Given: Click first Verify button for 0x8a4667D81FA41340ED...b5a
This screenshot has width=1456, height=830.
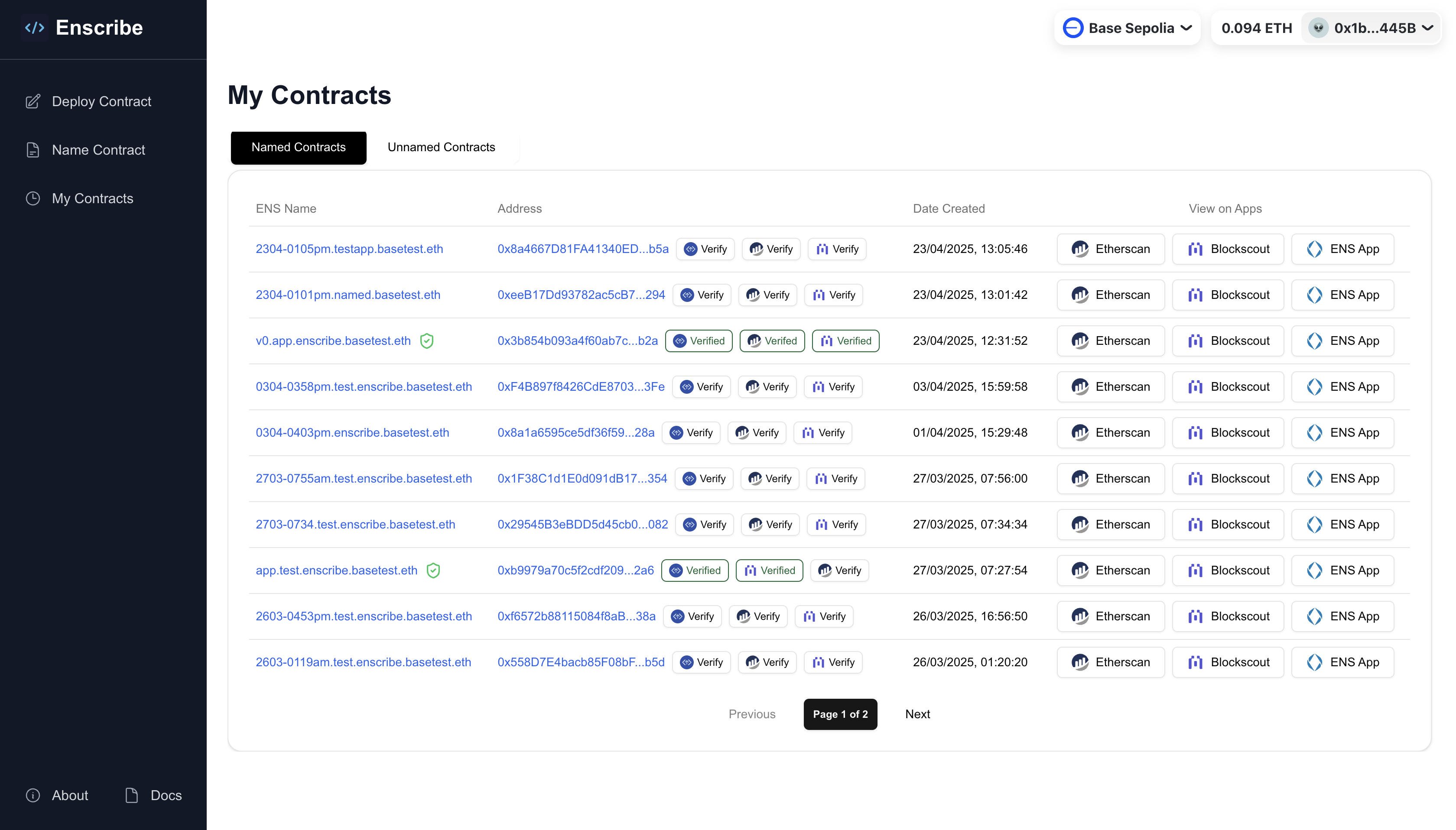Looking at the screenshot, I should pyautogui.click(x=705, y=249).
